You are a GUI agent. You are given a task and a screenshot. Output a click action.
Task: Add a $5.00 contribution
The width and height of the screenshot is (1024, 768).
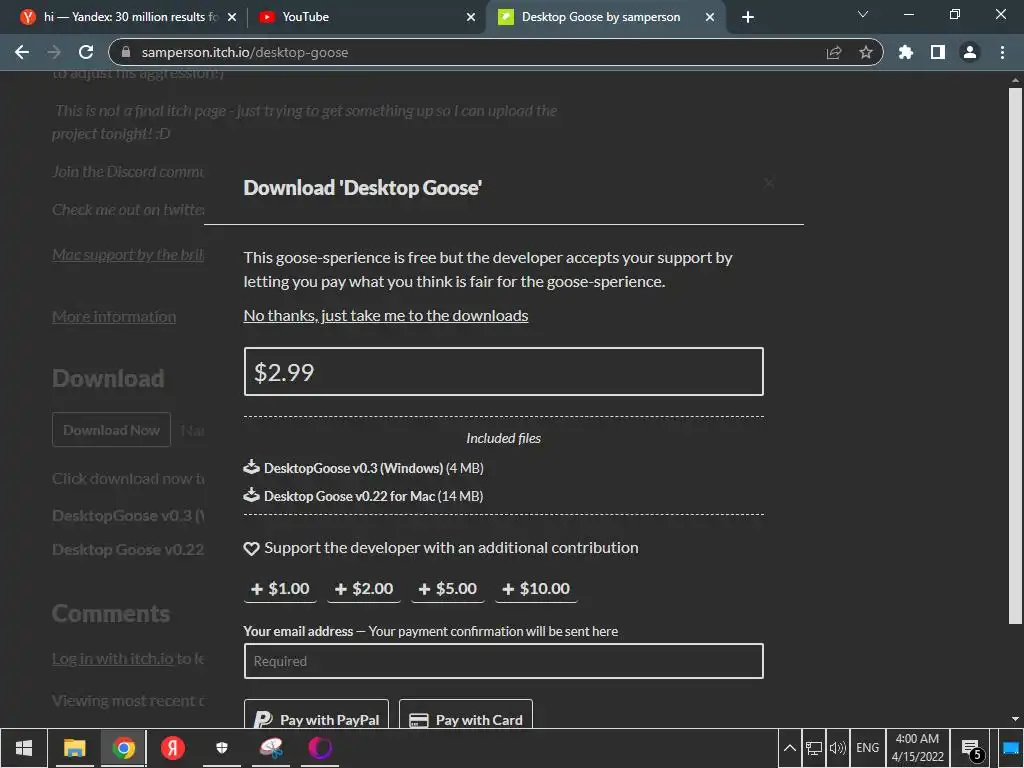point(447,588)
